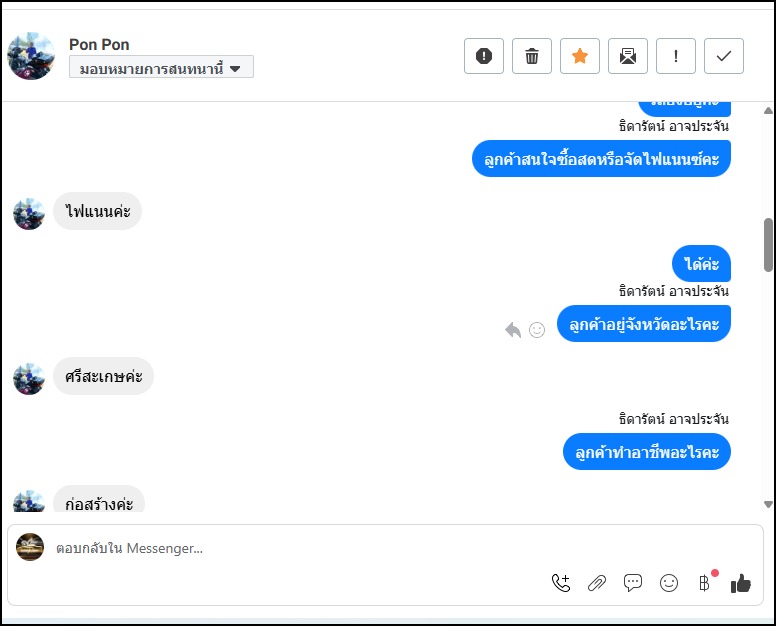Open Pon Pon's header profile picture

[30, 56]
